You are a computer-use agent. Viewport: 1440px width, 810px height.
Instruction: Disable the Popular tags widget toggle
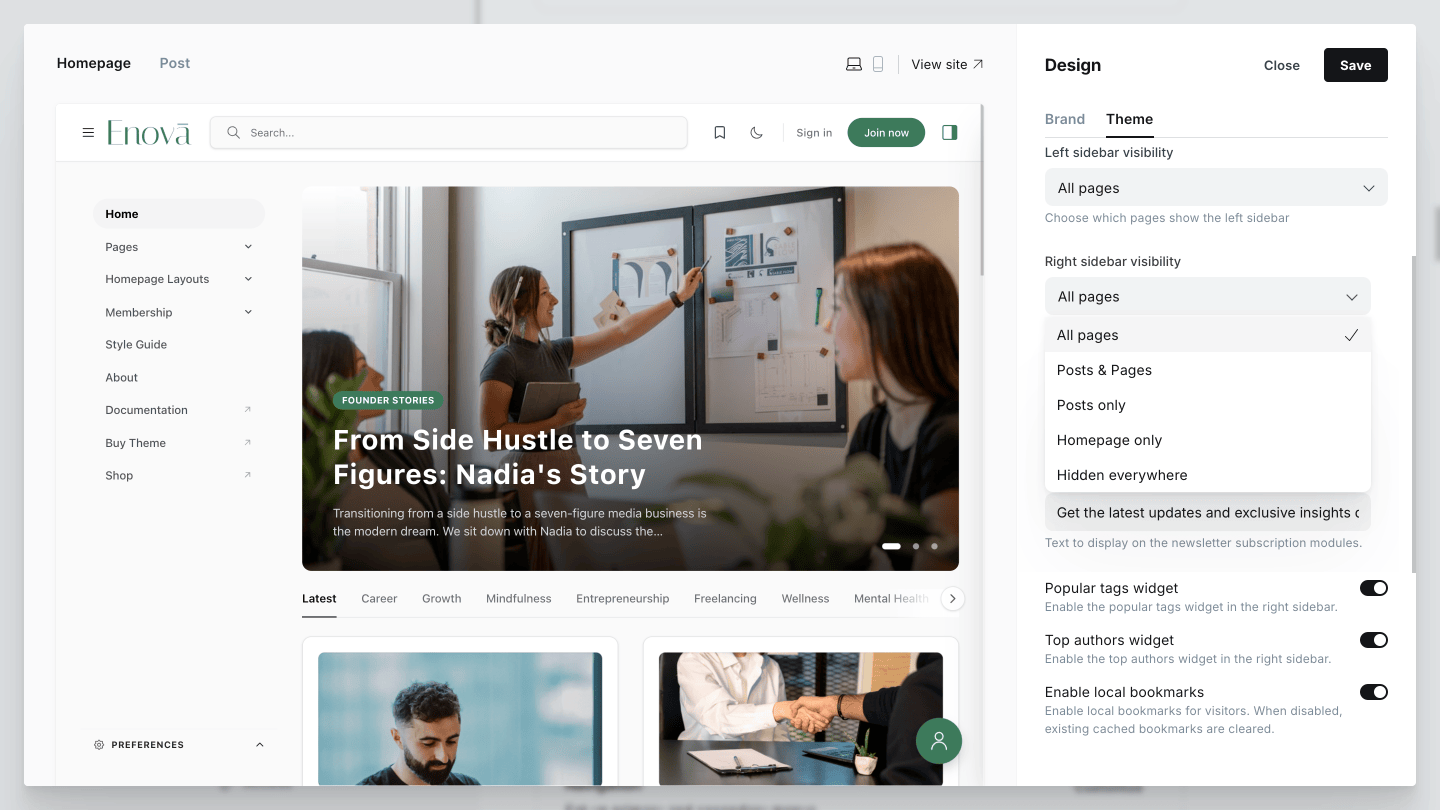(1373, 588)
